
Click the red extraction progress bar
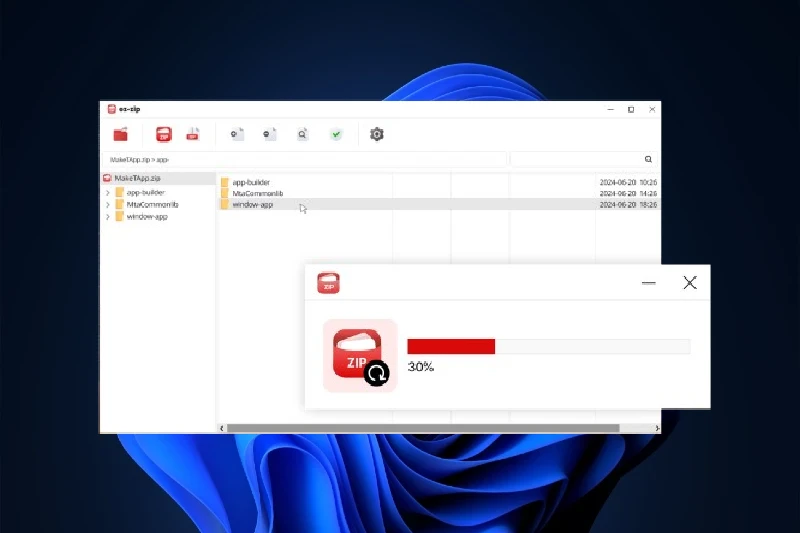coord(451,347)
